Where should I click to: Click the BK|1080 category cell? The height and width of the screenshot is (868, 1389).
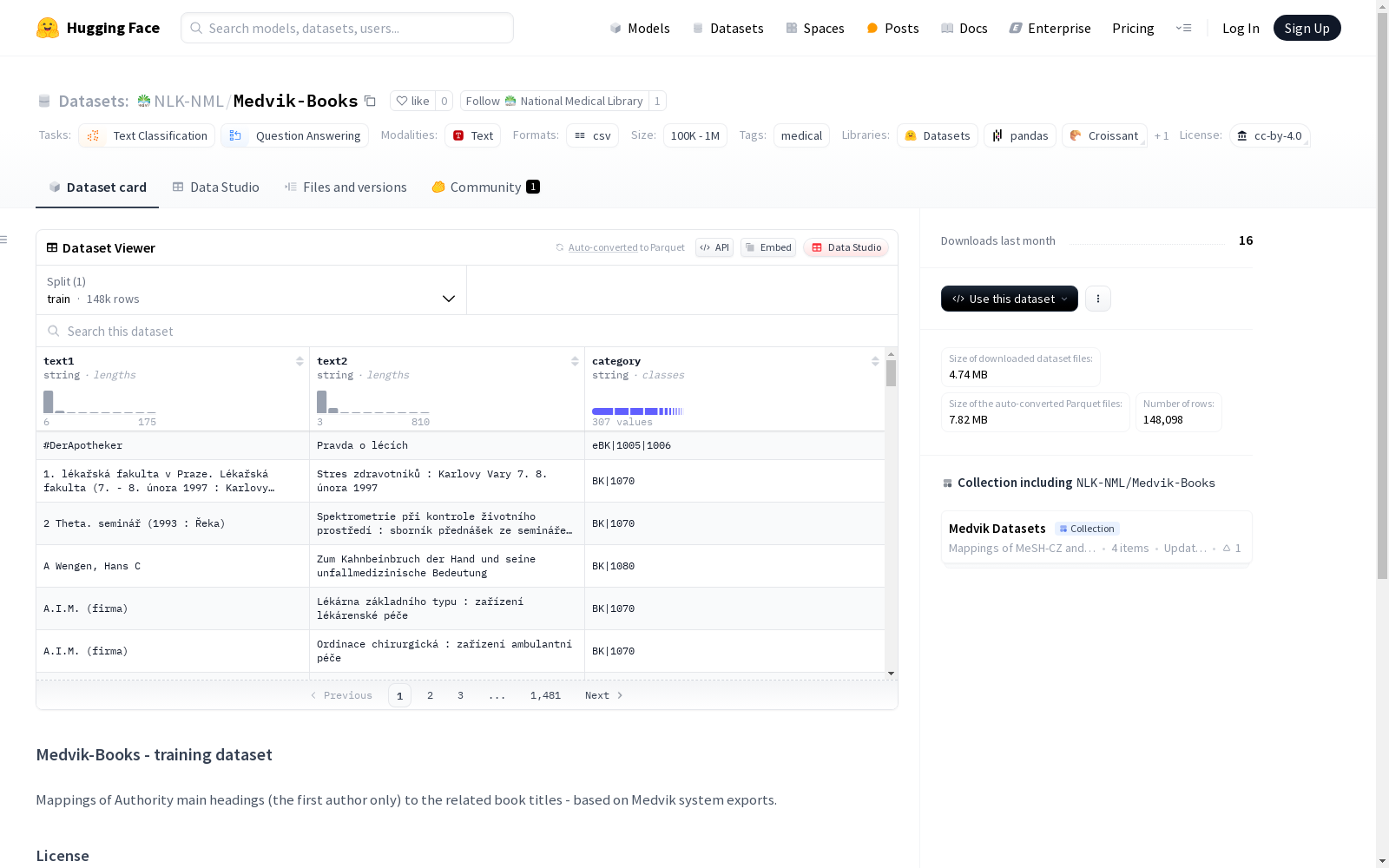[x=735, y=566]
